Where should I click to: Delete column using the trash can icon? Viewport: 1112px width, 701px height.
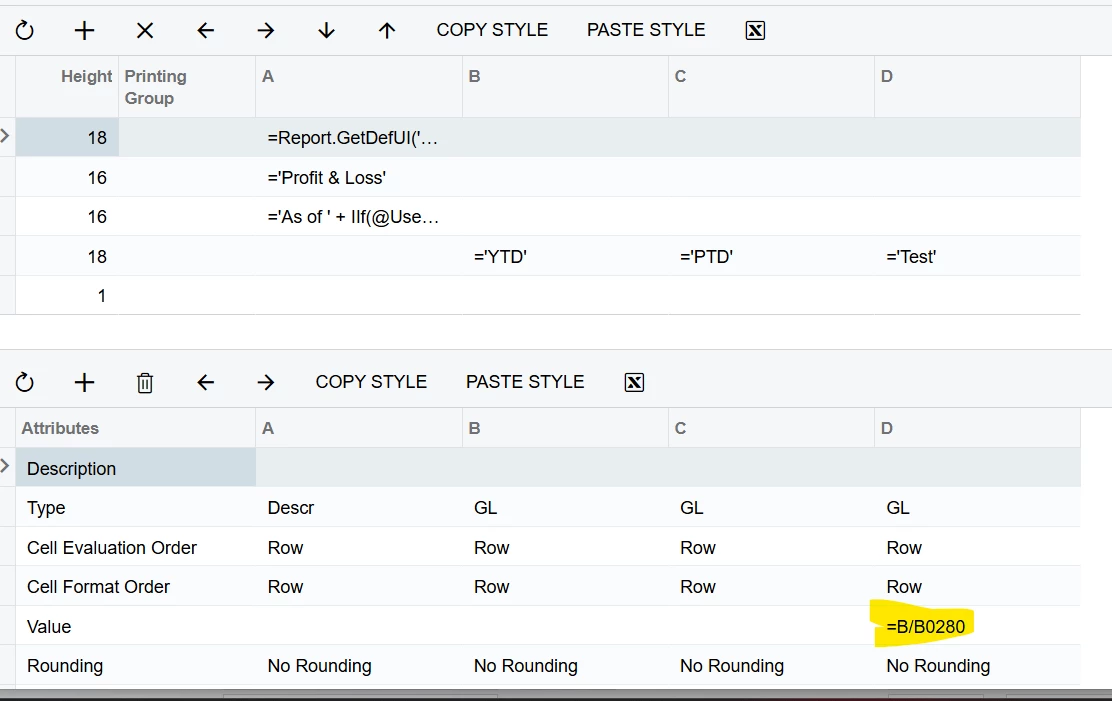click(145, 383)
